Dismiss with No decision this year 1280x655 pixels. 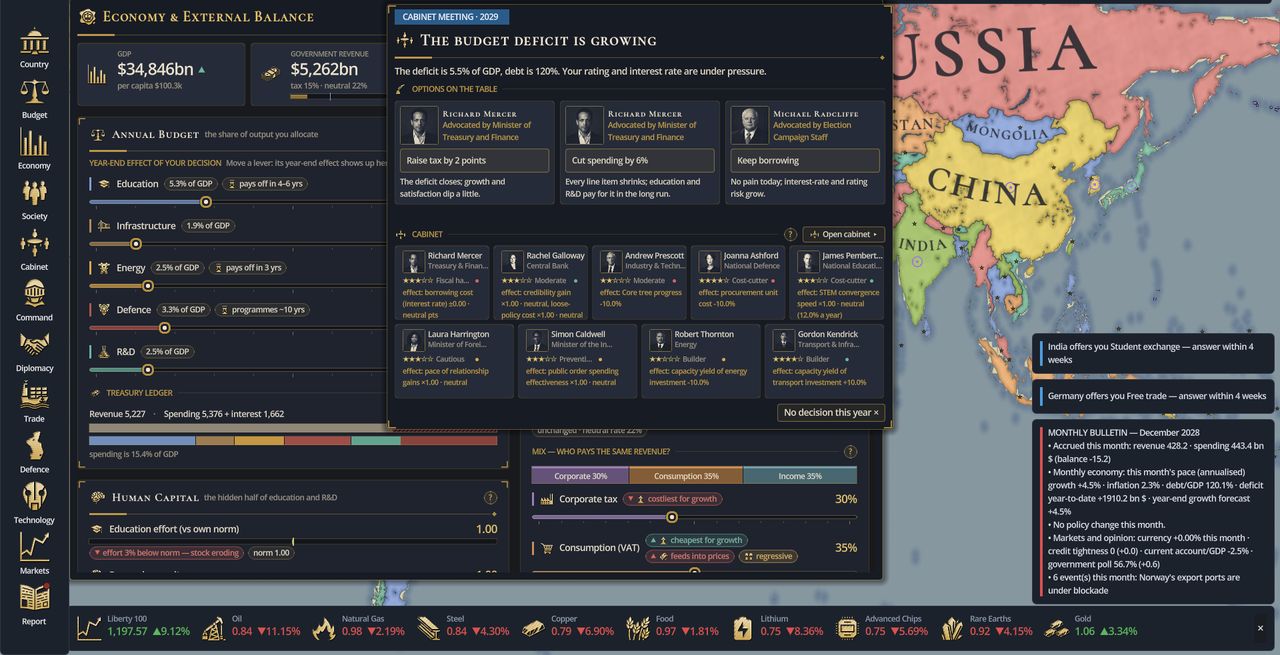click(831, 412)
